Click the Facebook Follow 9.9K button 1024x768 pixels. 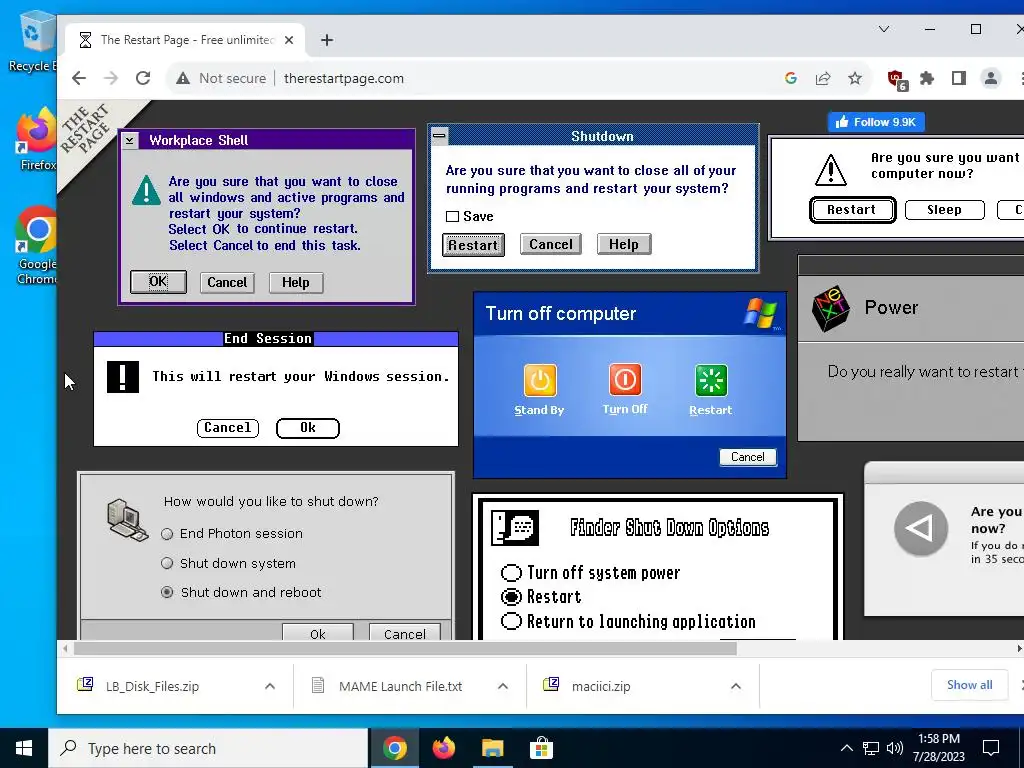876,122
